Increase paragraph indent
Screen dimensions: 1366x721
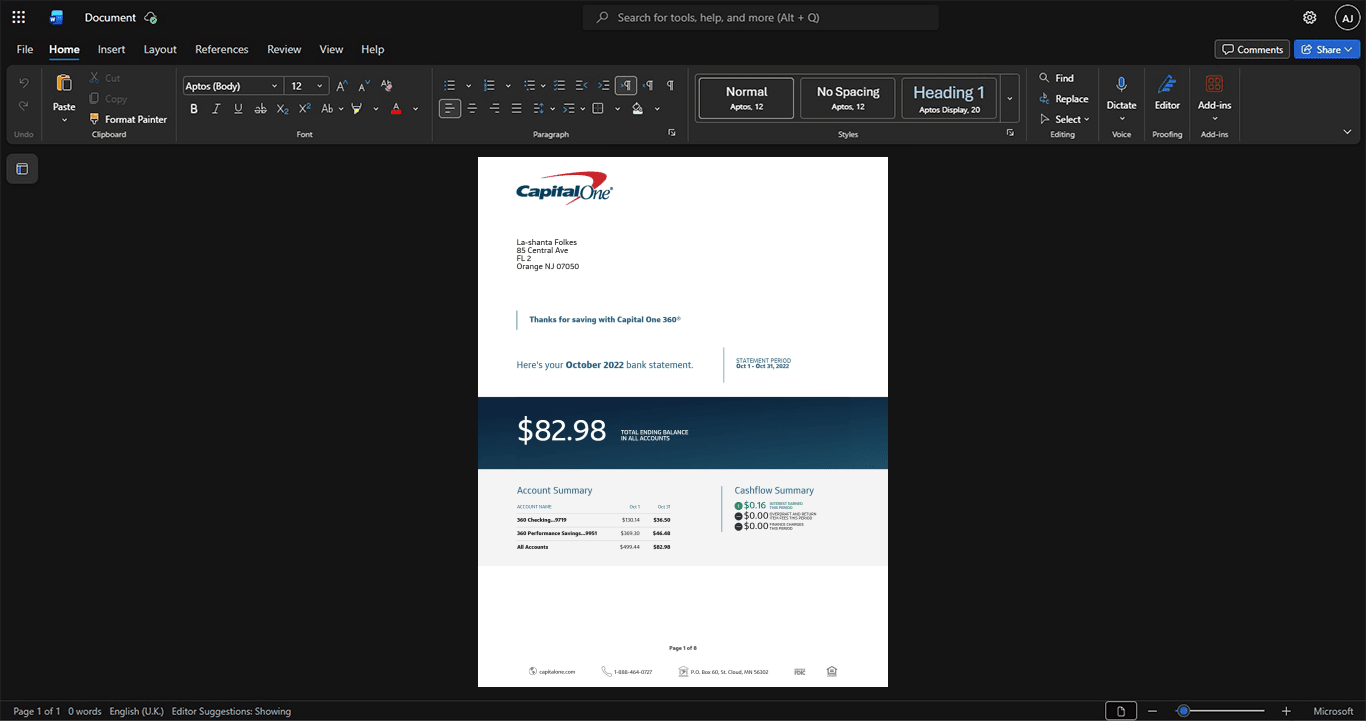tap(603, 86)
